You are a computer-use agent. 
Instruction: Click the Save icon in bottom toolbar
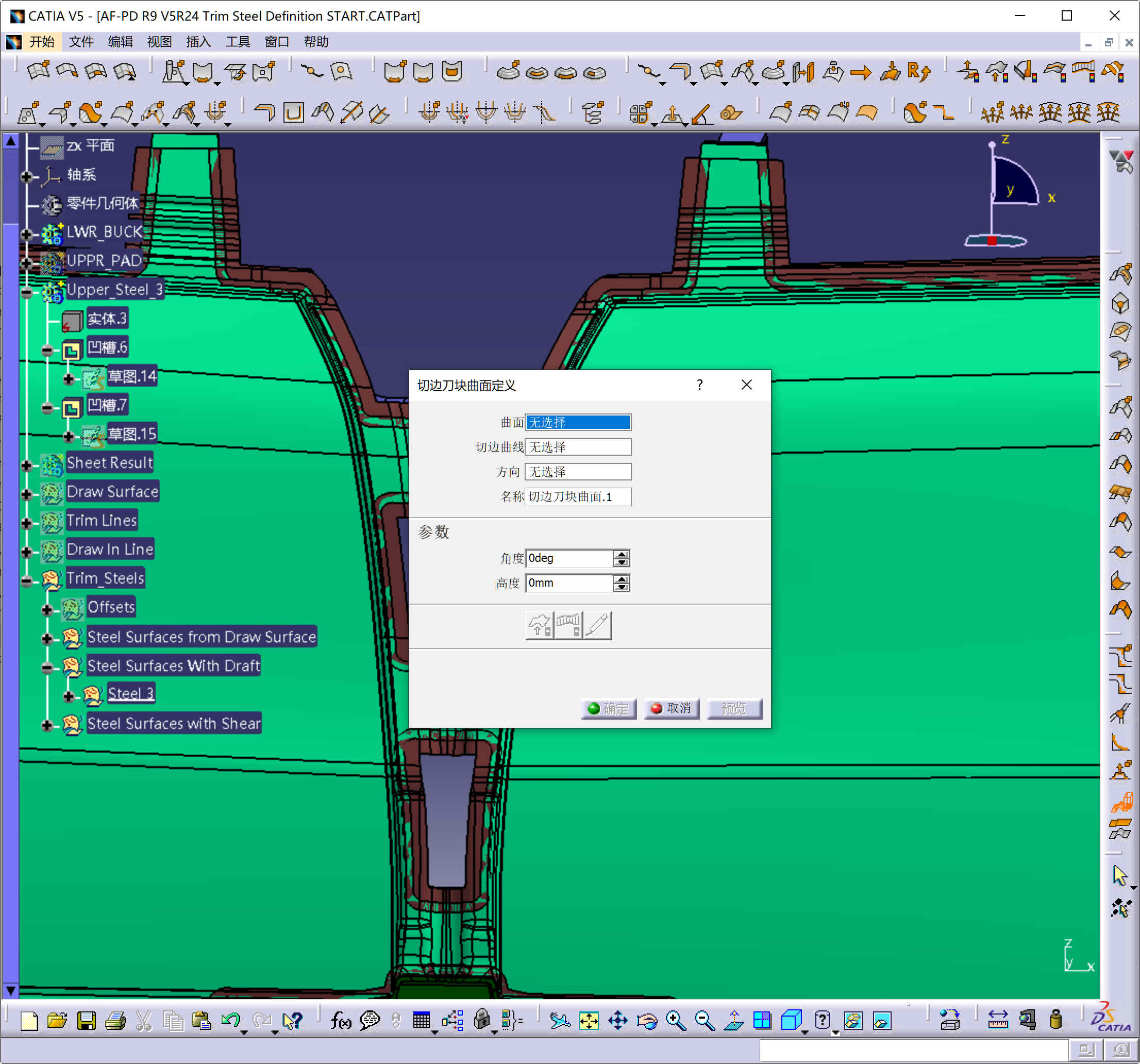click(86, 1021)
